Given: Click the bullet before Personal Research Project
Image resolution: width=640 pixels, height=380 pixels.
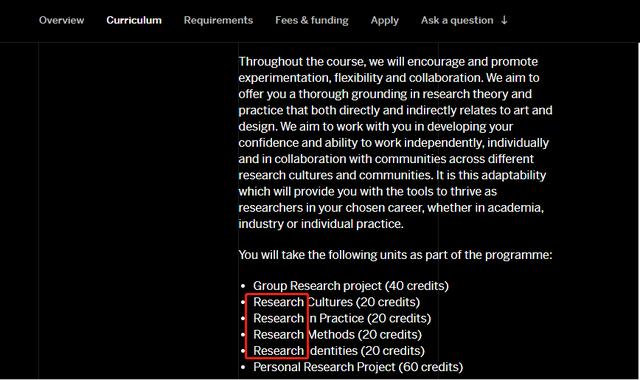Looking at the screenshot, I should click(x=243, y=367).
